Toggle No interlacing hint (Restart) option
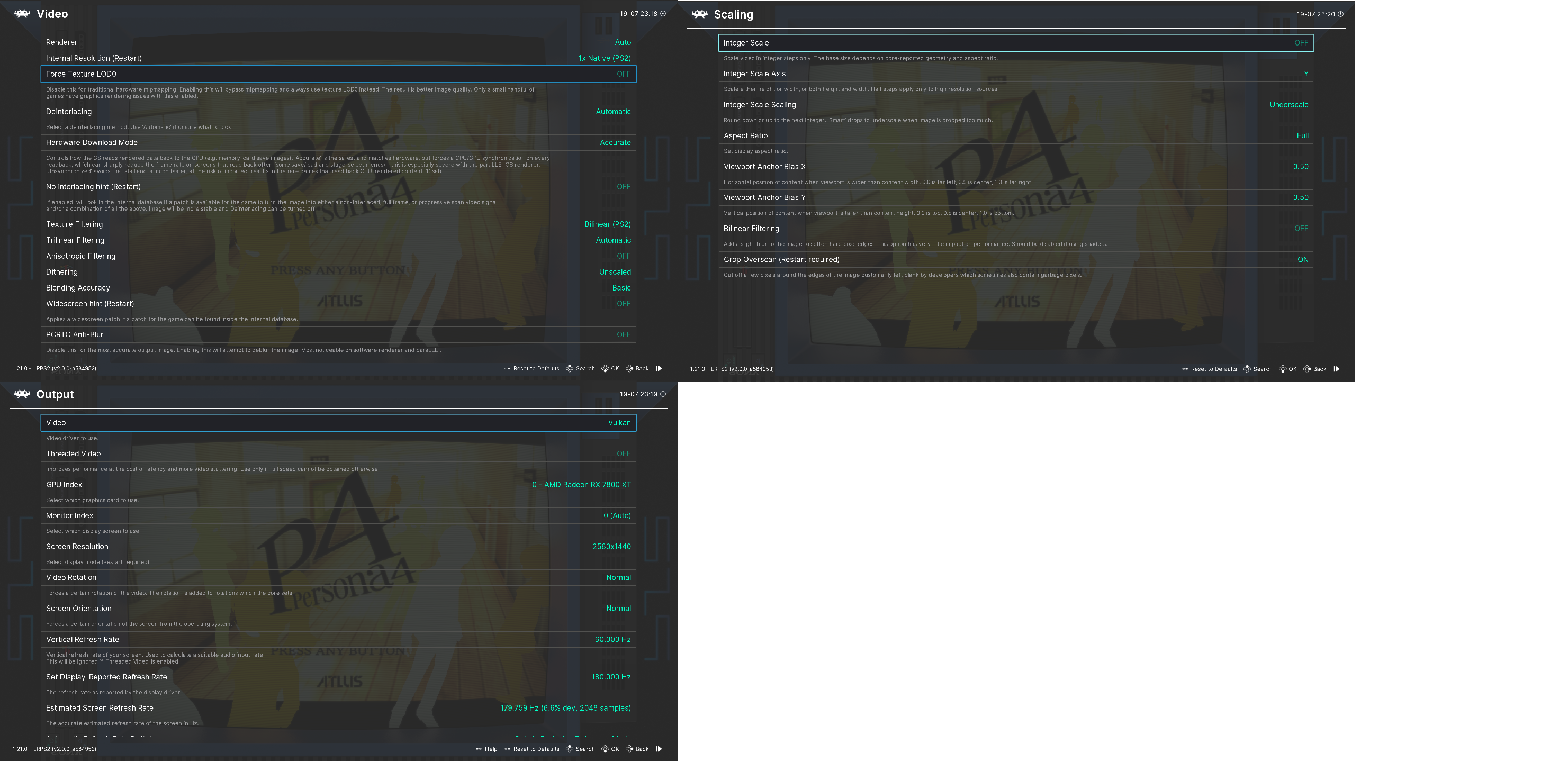The image size is (1568, 762). tap(338, 187)
